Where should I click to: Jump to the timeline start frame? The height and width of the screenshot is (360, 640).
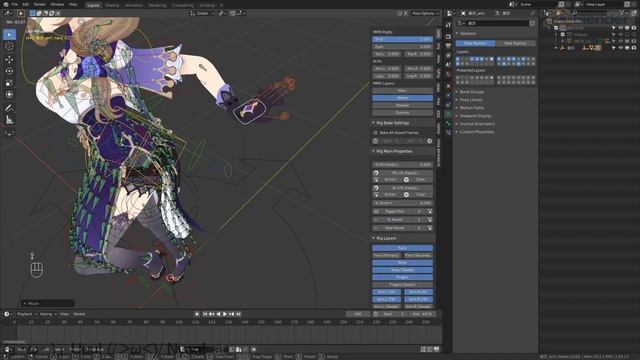pyautogui.click(x=205, y=314)
